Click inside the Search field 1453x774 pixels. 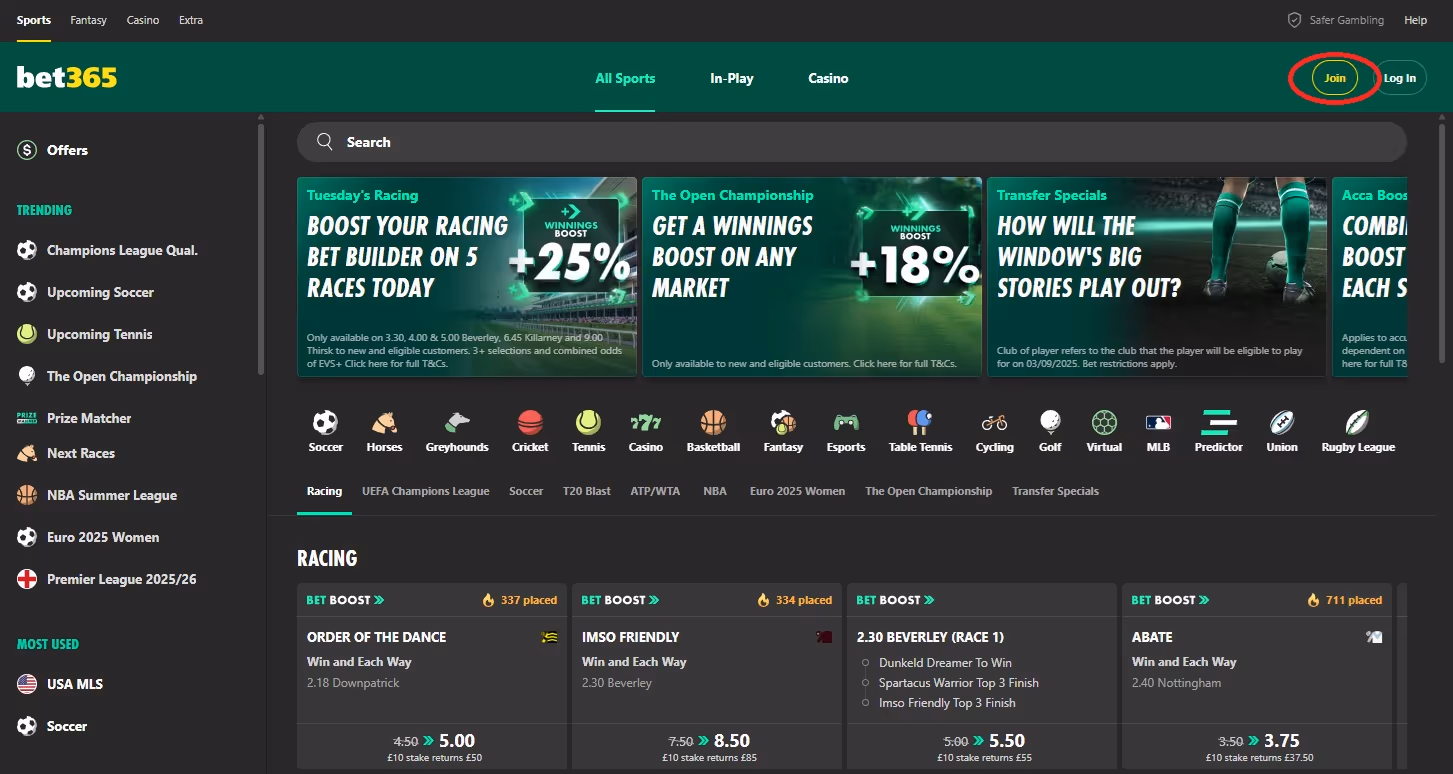click(852, 142)
